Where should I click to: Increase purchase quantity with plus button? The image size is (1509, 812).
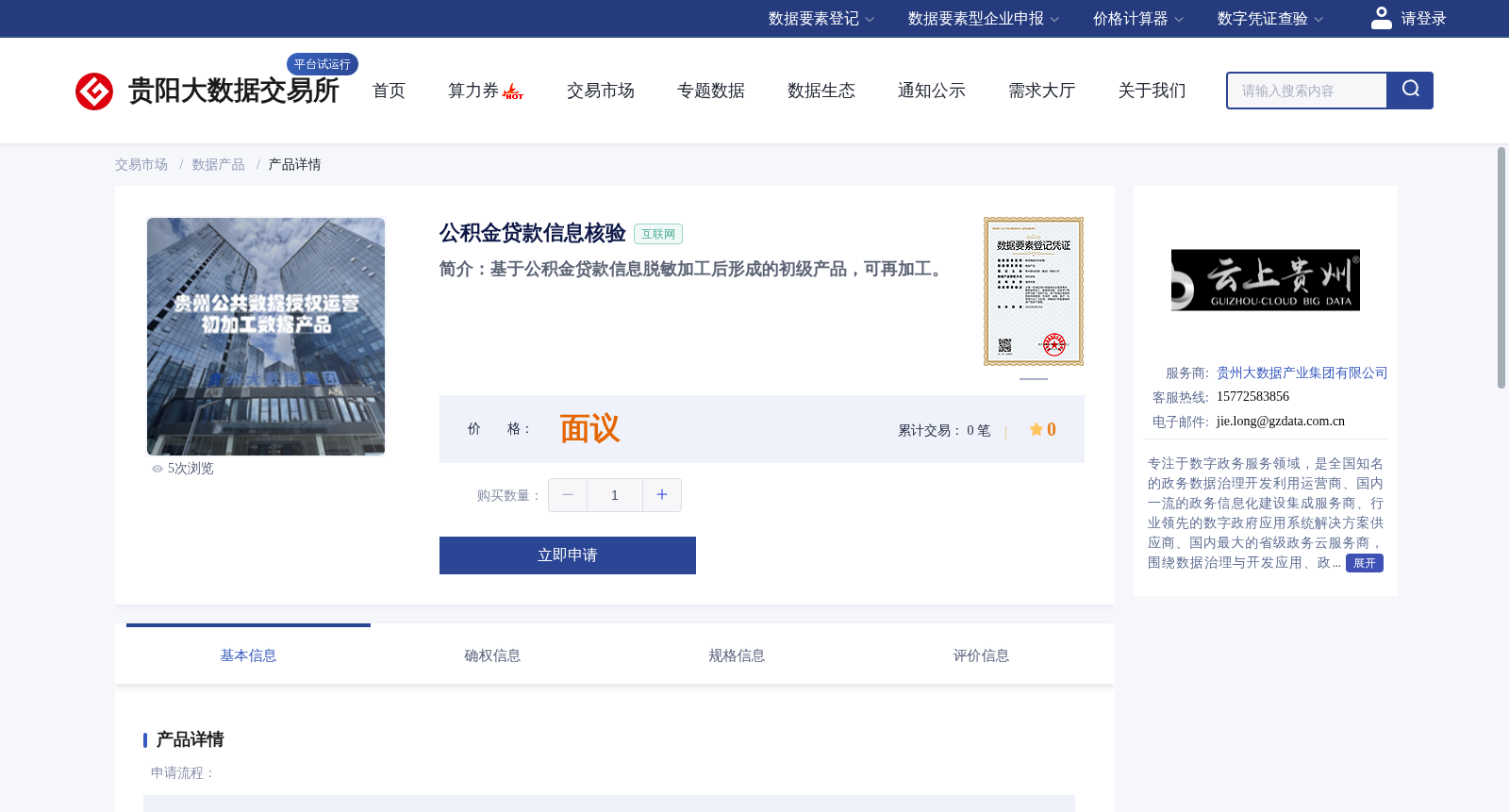point(662,495)
